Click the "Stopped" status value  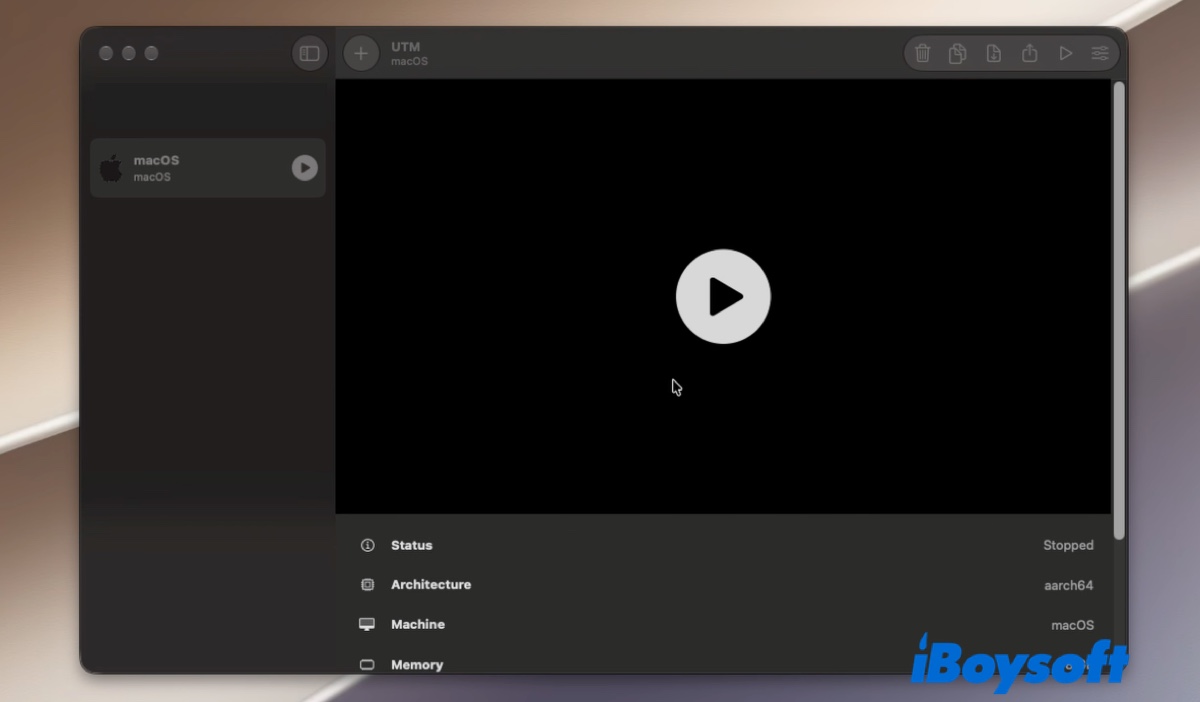(1068, 545)
